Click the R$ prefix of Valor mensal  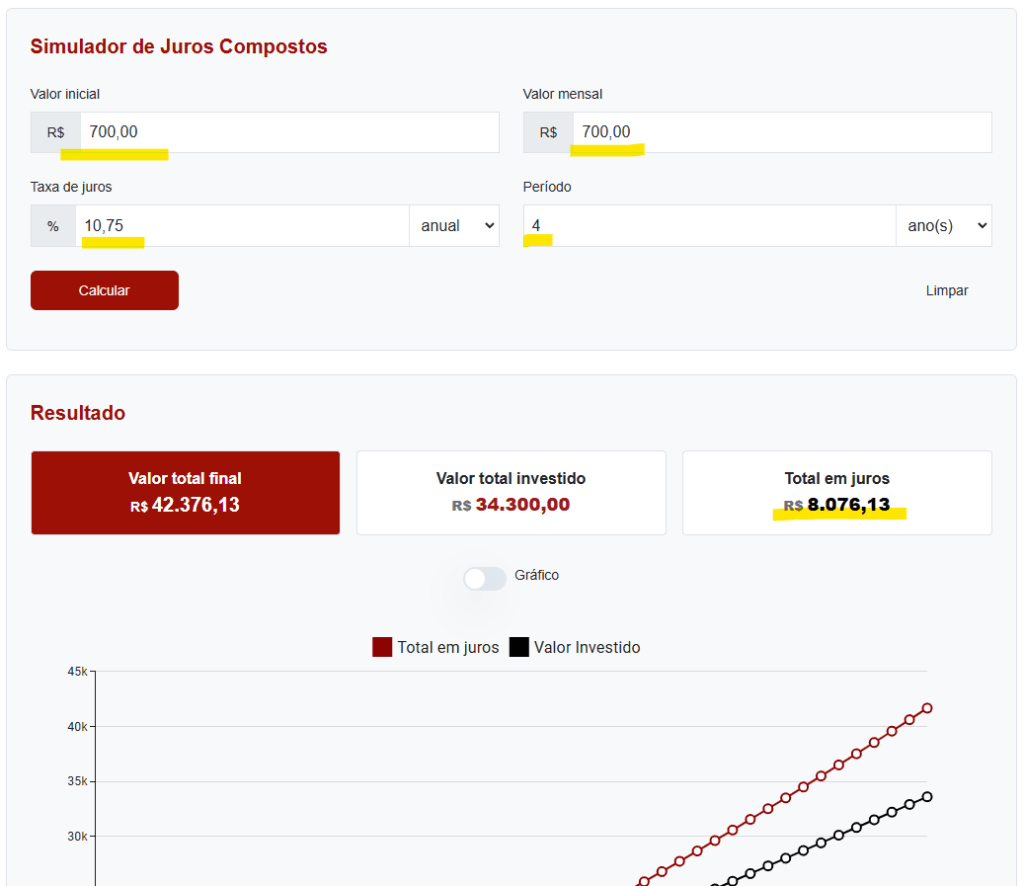(x=549, y=133)
